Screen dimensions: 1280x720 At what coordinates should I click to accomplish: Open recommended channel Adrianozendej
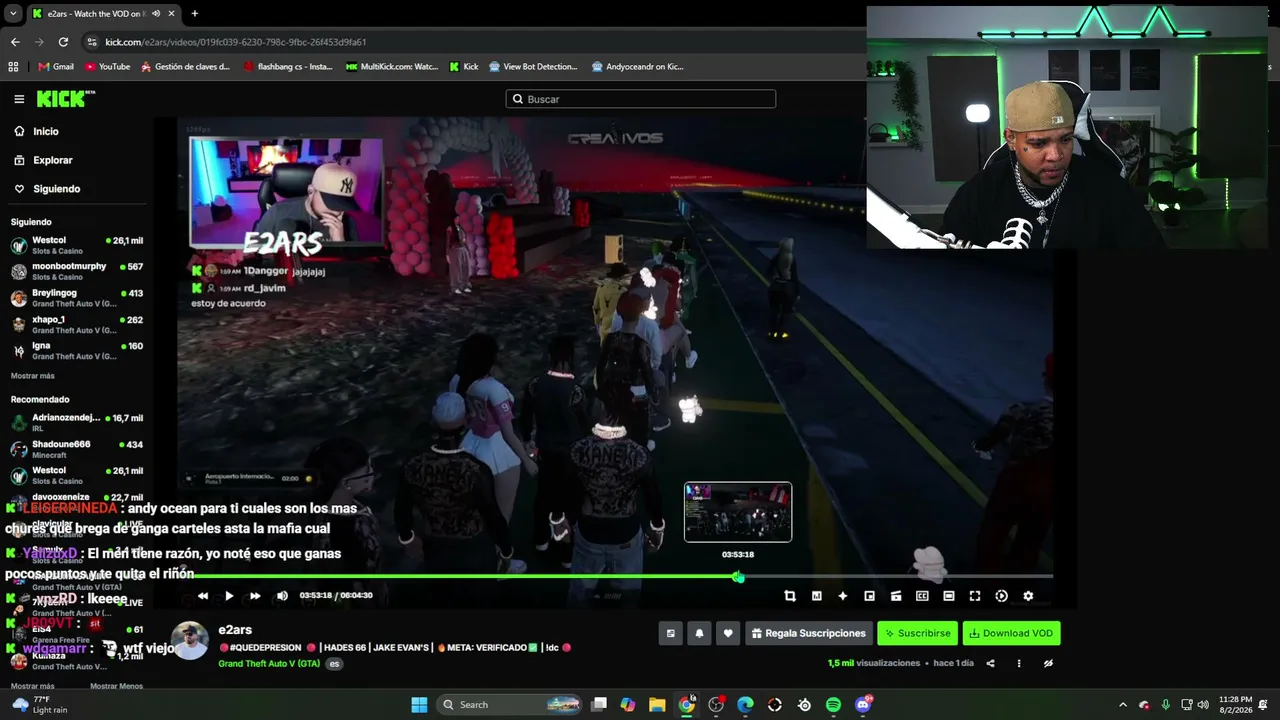tap(77, 422)
